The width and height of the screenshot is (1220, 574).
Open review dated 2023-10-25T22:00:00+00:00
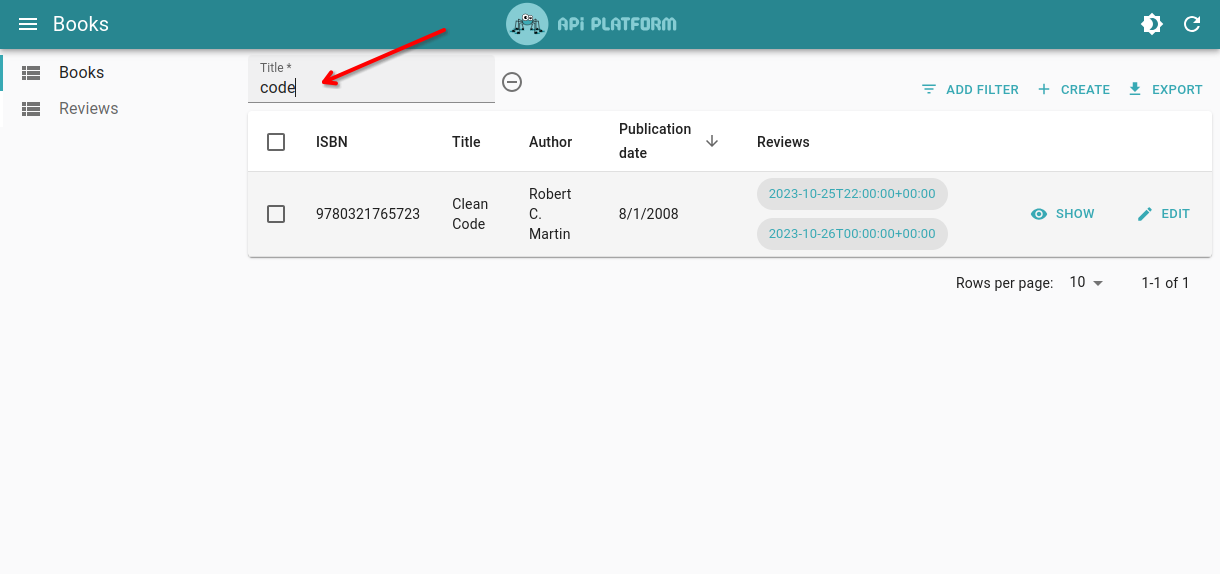[x=852, y=194]
